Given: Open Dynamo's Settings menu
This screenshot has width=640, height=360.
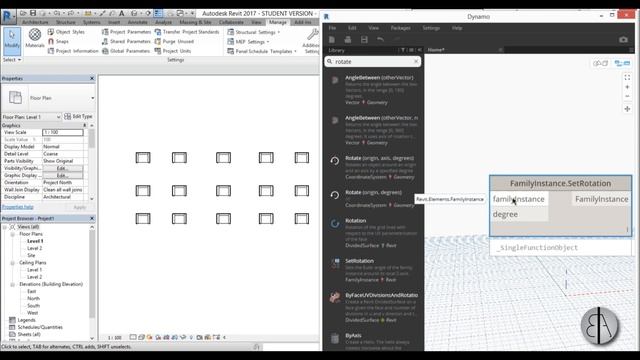Looking at the screenshot, I should pyautogui.click(x=431, y=28).
